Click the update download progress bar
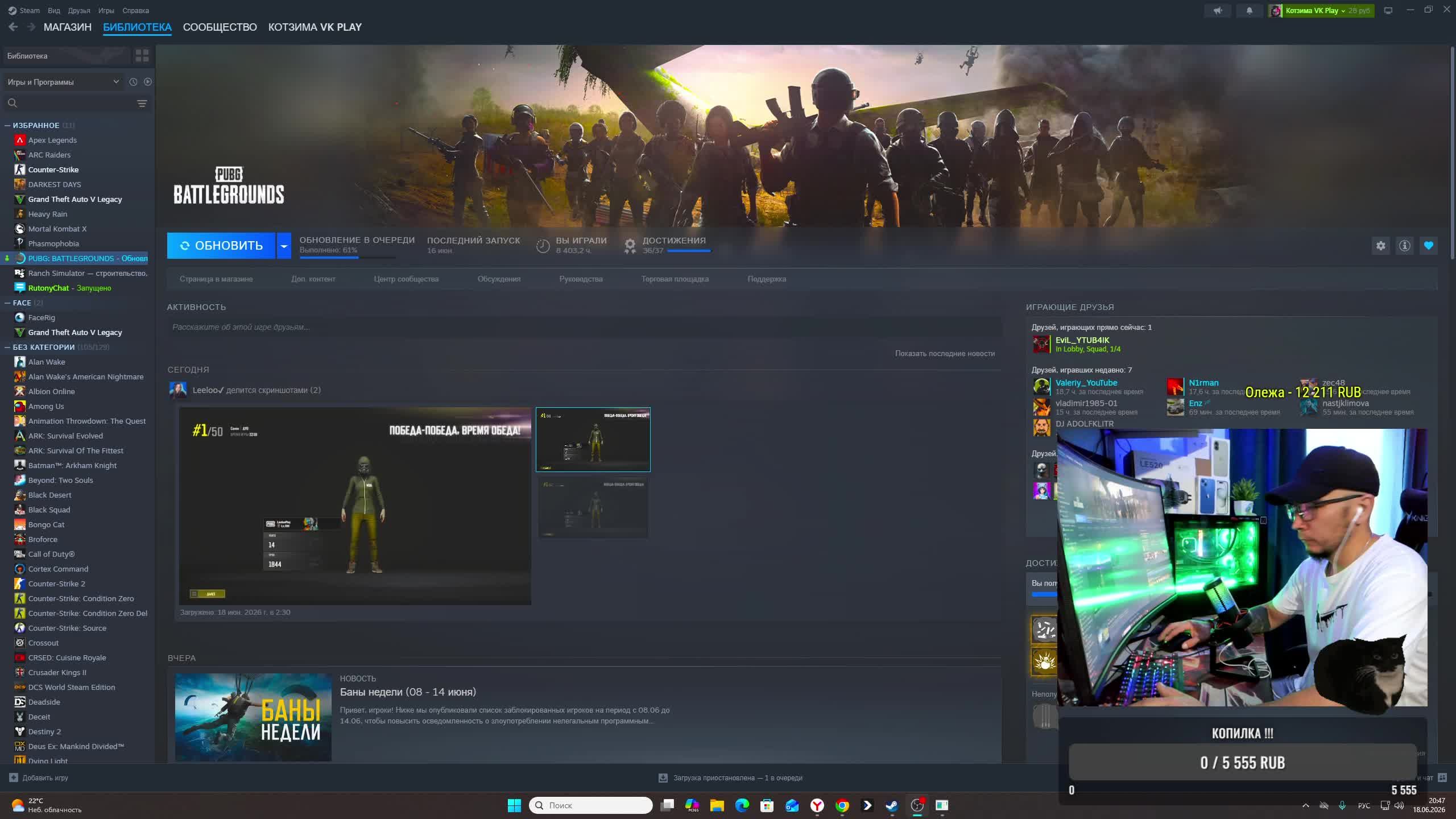The height and width of the screenshot is (819, 1456). click(x=348, y=258)
